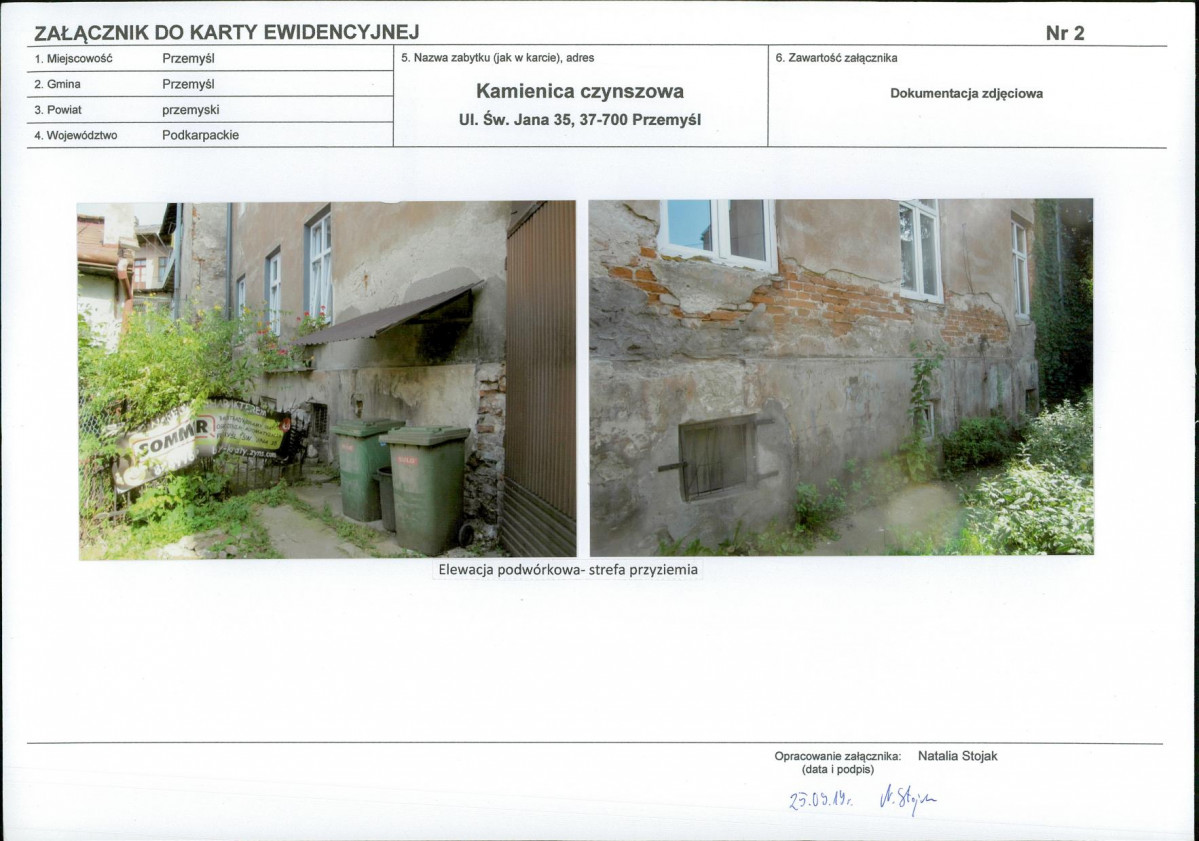The height and width of the screenshot is (841, 1199).
Task: Click the '5. Nazwa zabytku' field label
Action: [497, 58]
